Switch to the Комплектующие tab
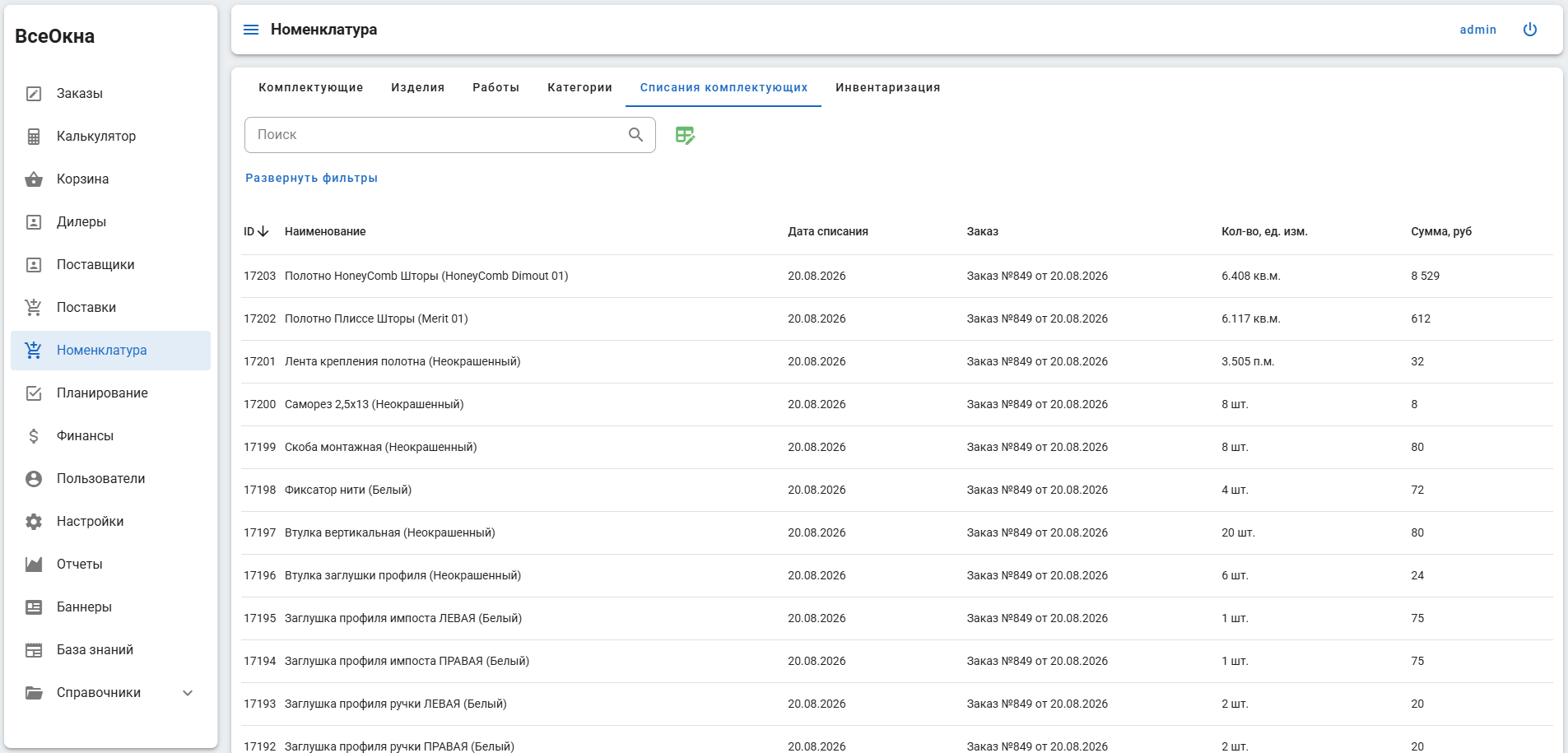1568x753 pixels. pos(311,87)
